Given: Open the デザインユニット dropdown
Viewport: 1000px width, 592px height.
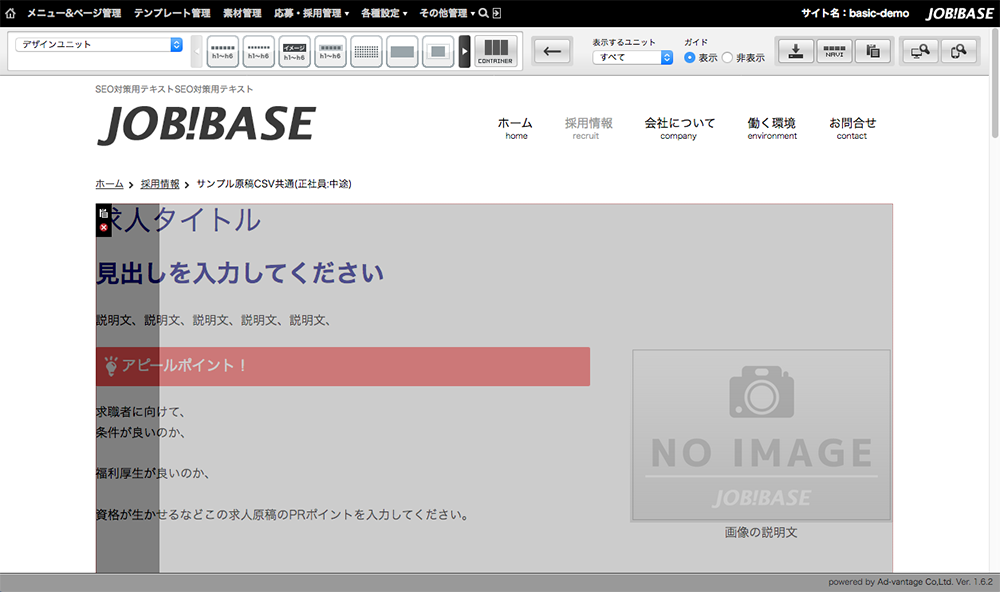Looking at the screenshot, I should click(99, 45).
